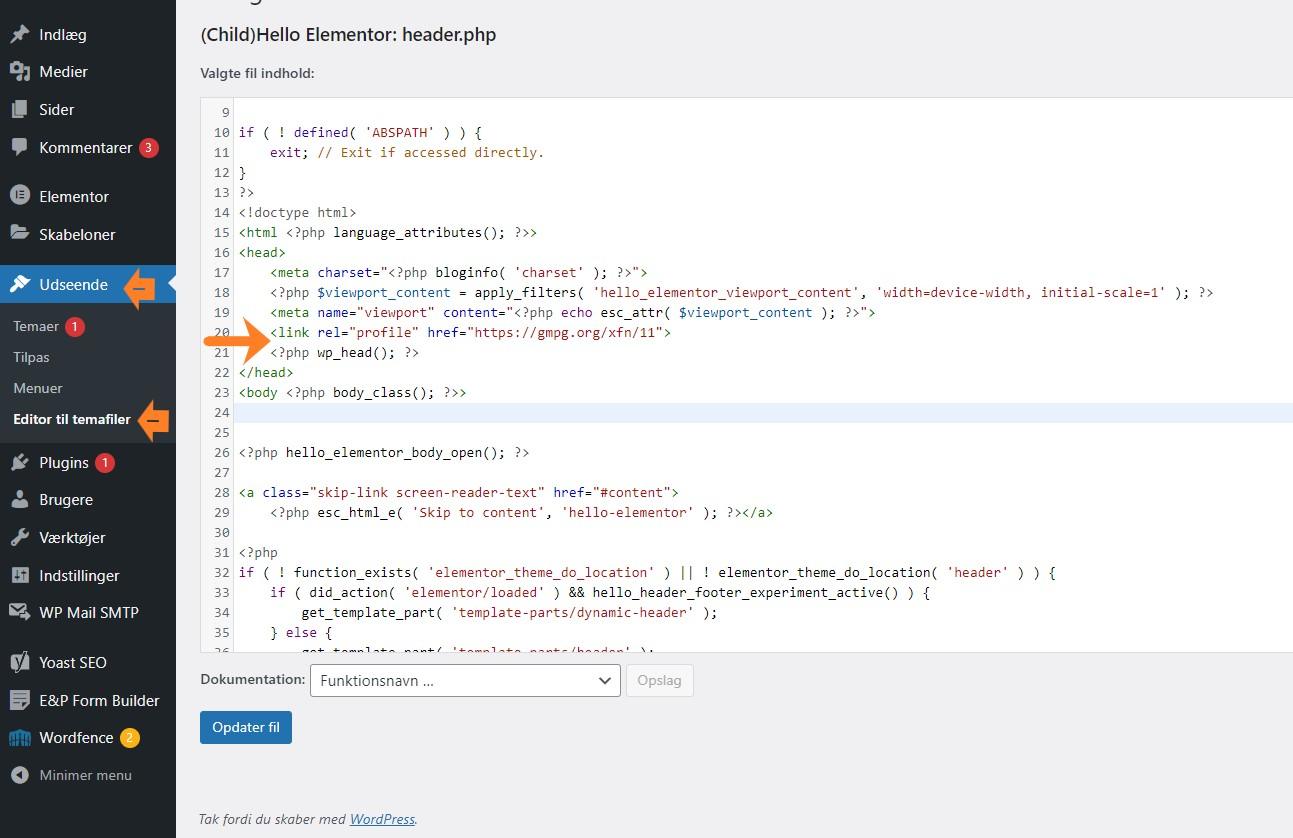This screenshot has height=838, width=1293.
Task: Click the meta name="viewport" code line
Action: point(573,312)
